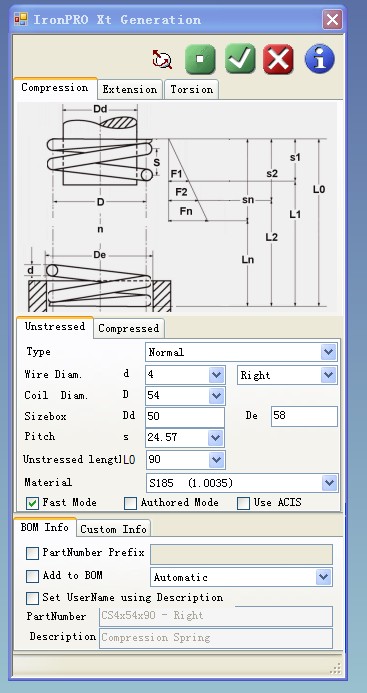Screen dimensions: 367x693
Task: Cancel using the red X icon
Action: pyautogui.click(x=278, y=59)
